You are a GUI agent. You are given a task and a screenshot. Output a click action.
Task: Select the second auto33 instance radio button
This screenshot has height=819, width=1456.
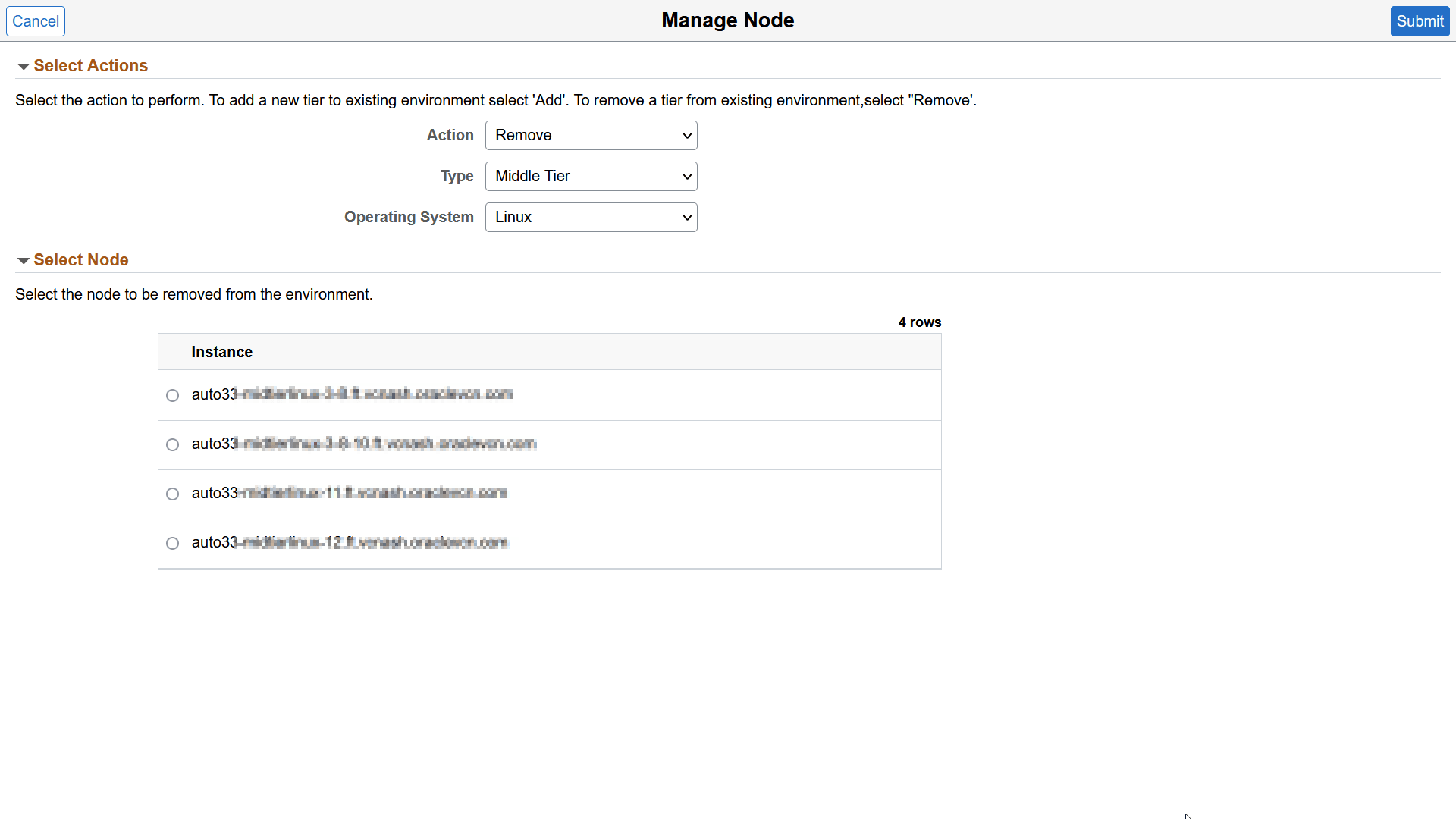(172, 445)
